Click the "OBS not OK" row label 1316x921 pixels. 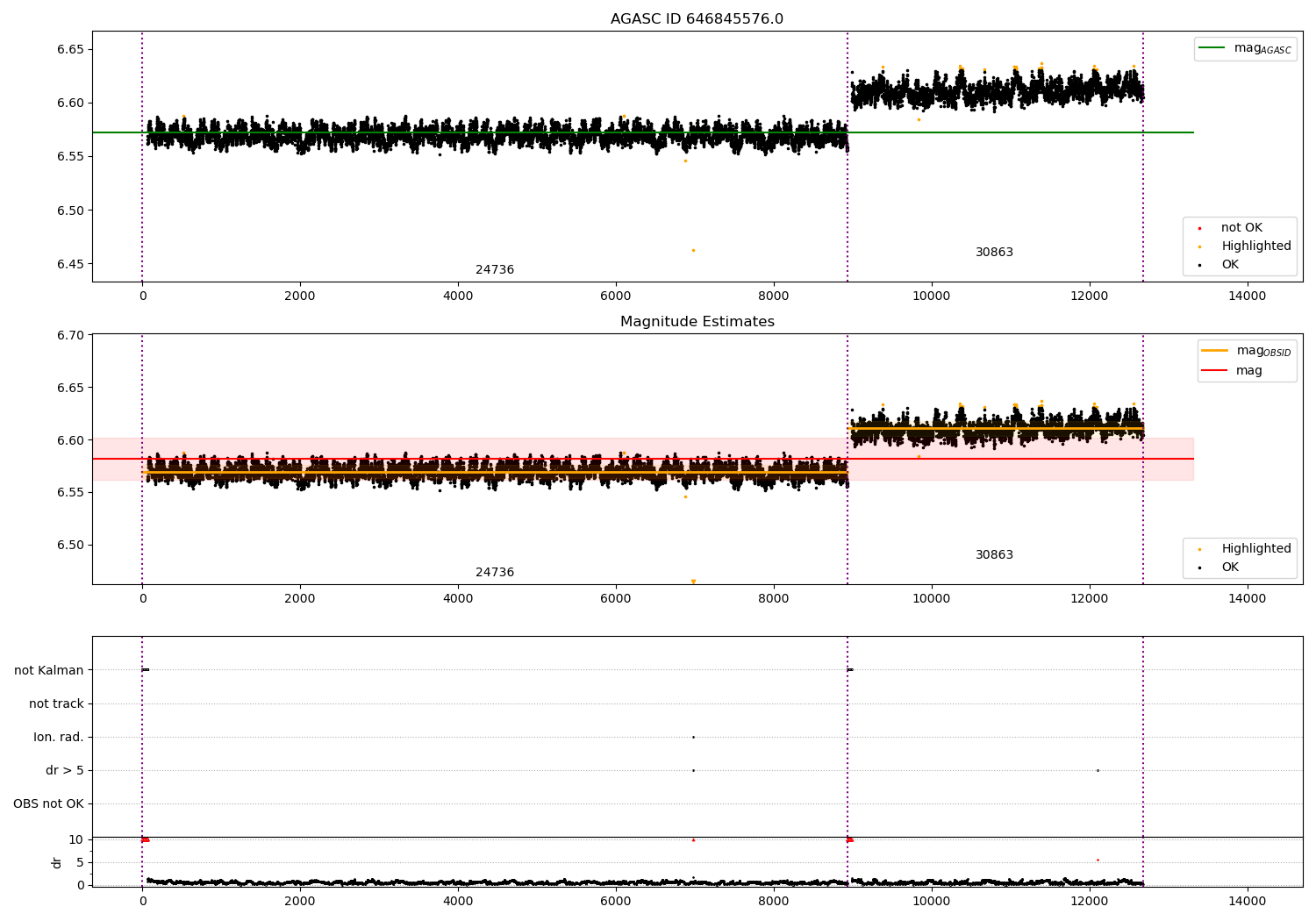[x=48, y=803]
